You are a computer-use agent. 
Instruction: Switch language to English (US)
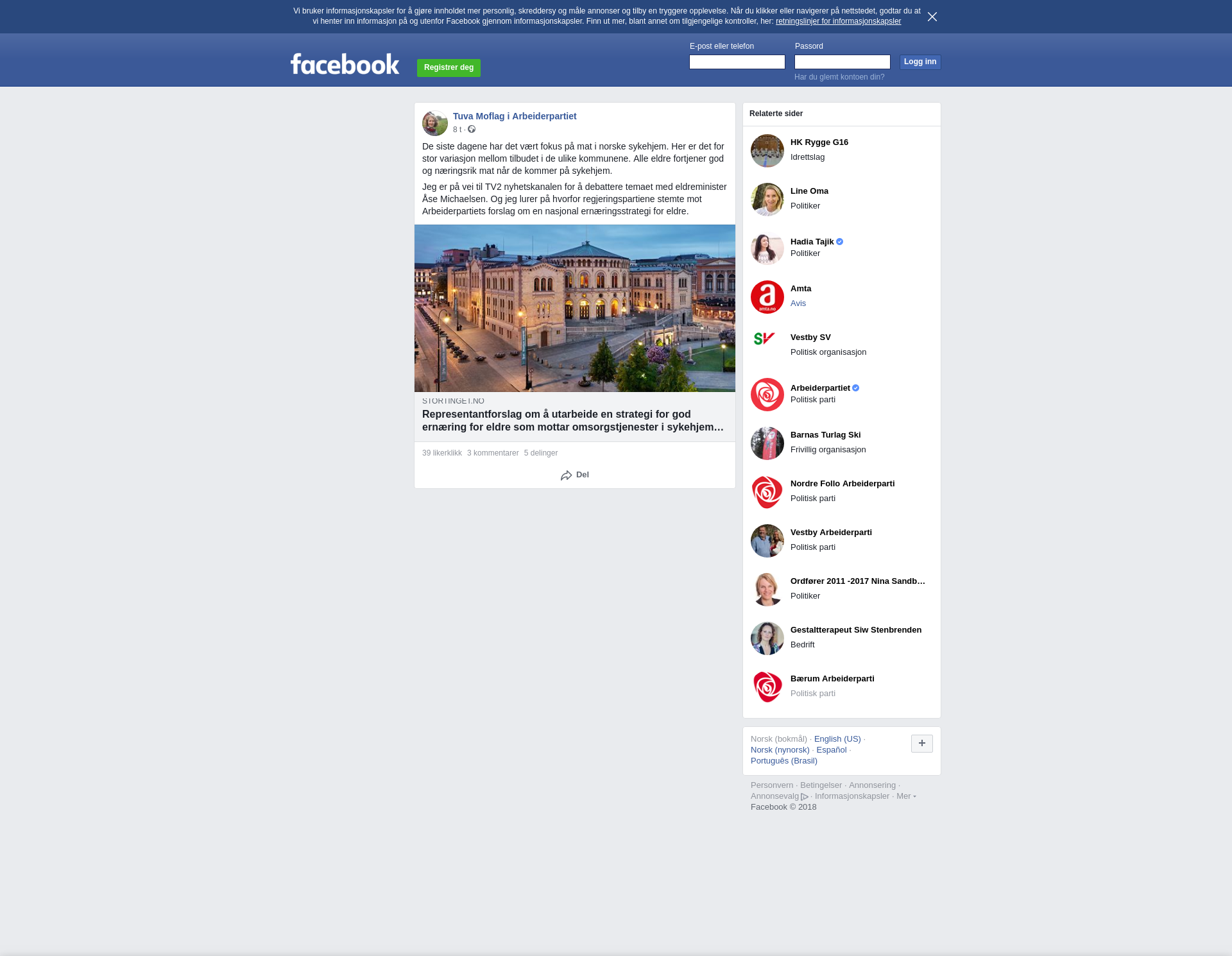coord(837,739)
